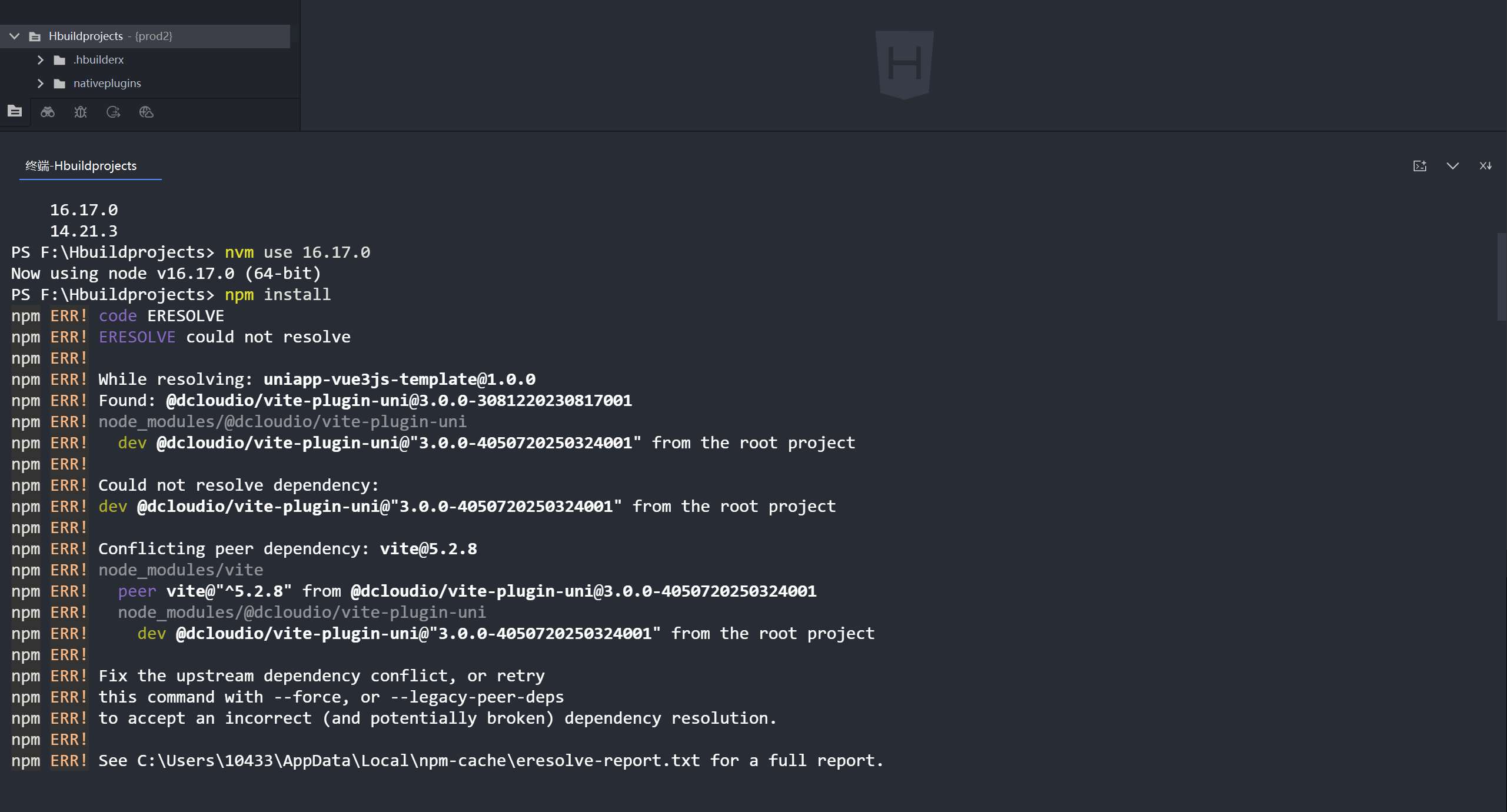Click the HBuilder H logo in editor area

[904, 64]
